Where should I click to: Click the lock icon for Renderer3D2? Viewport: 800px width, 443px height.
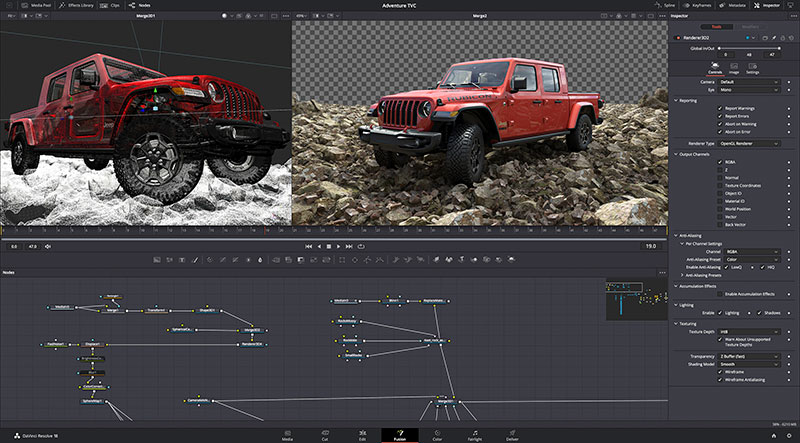coord(783,38)
